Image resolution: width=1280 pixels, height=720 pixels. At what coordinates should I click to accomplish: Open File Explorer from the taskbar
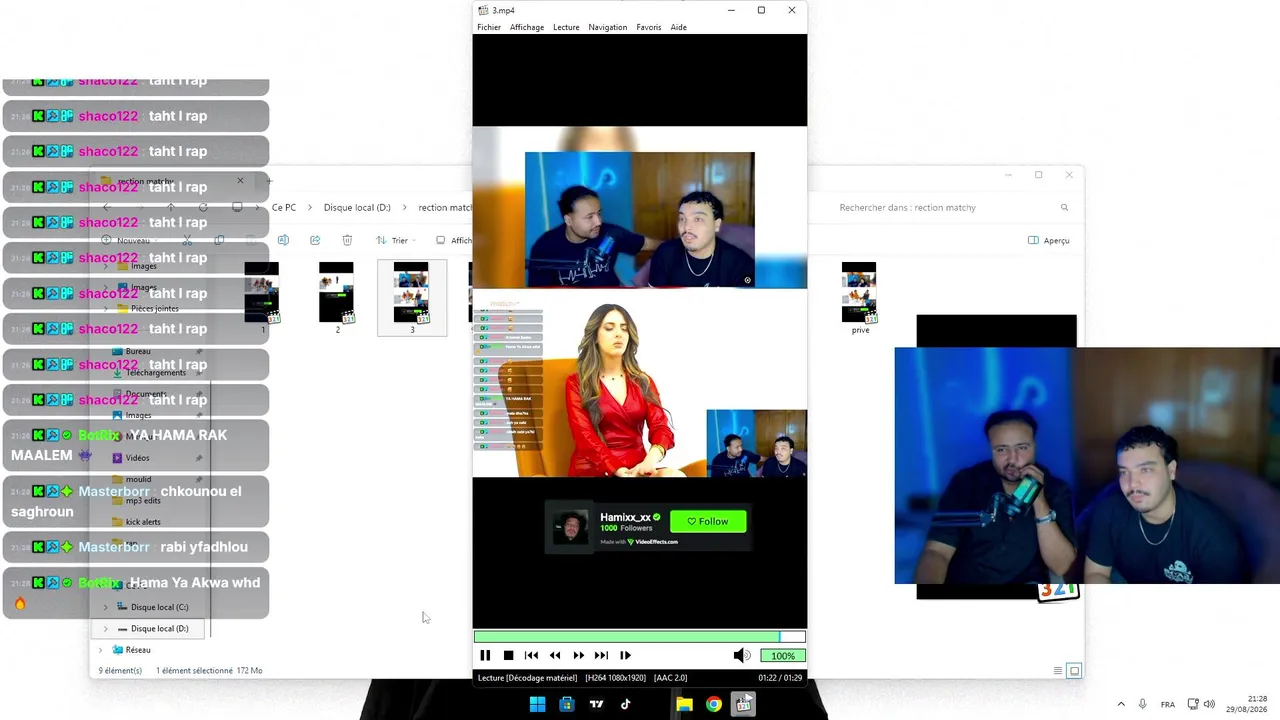[x=684, y=704]
